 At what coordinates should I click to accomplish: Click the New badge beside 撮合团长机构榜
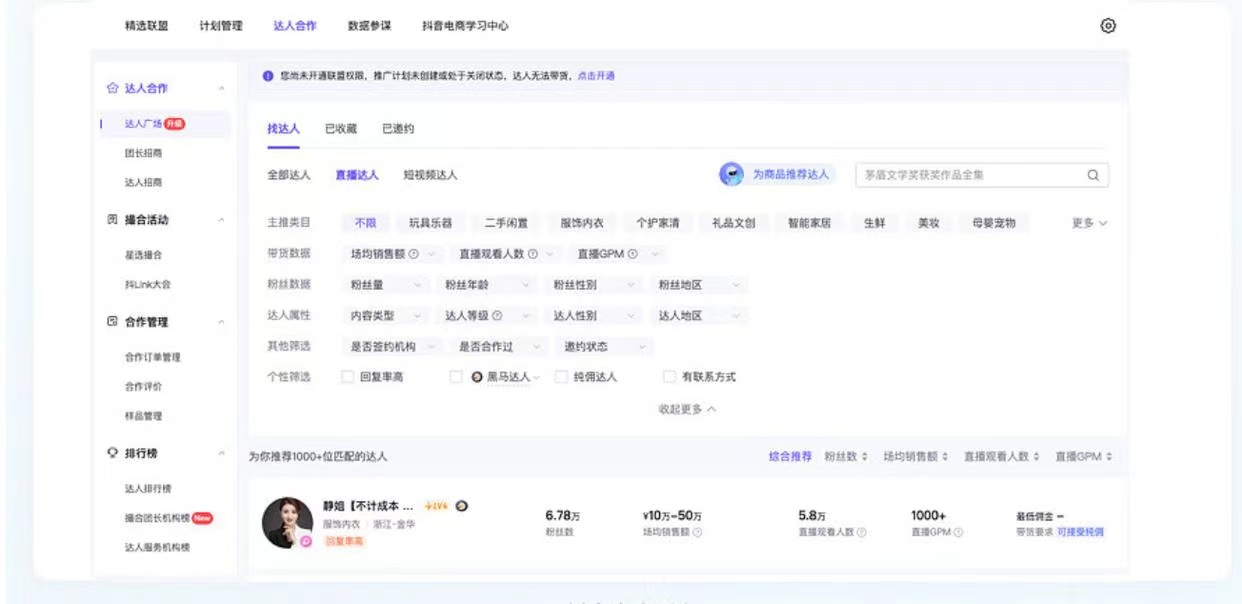point(202,518)
